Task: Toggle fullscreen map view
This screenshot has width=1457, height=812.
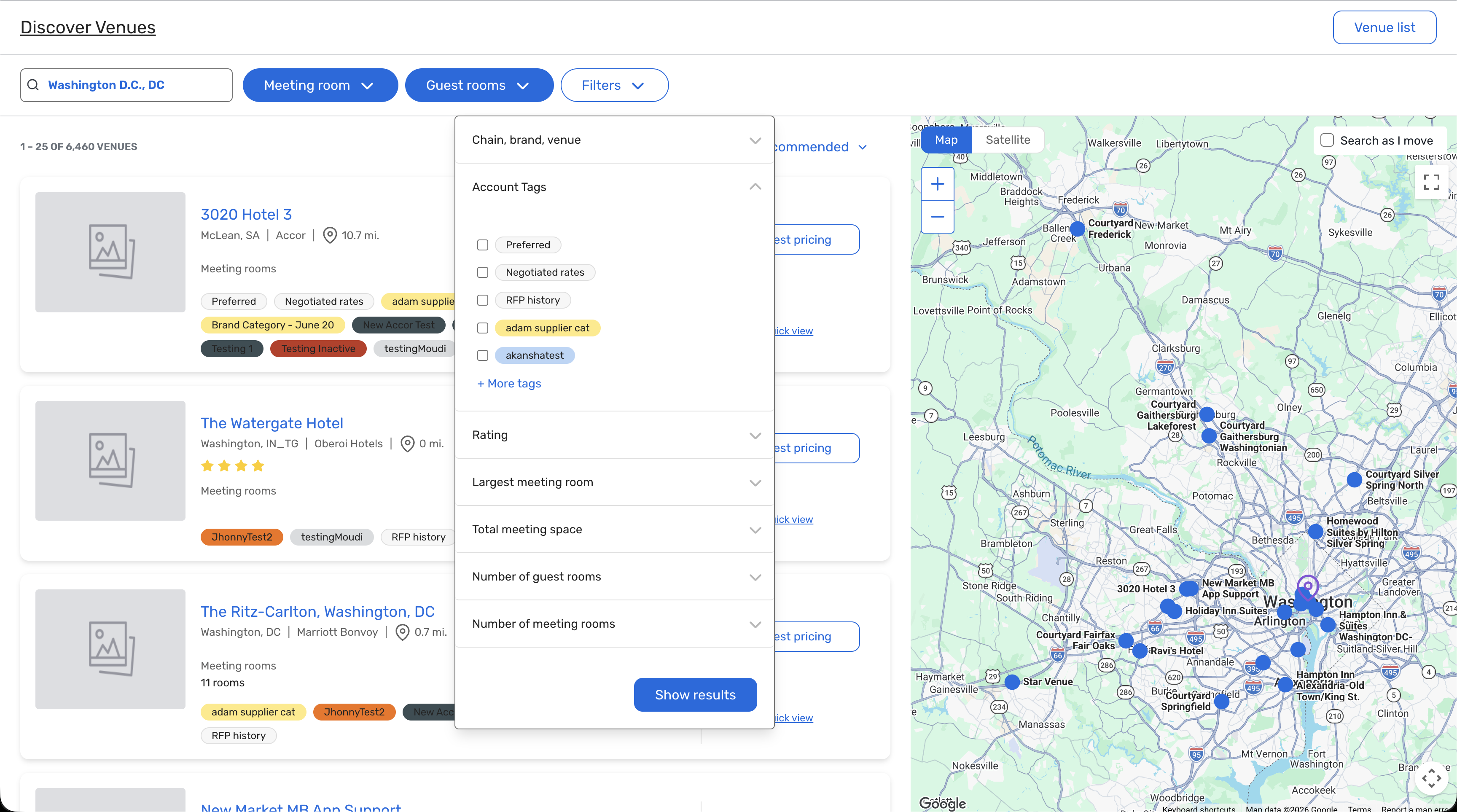Action: coord(1431,182)
